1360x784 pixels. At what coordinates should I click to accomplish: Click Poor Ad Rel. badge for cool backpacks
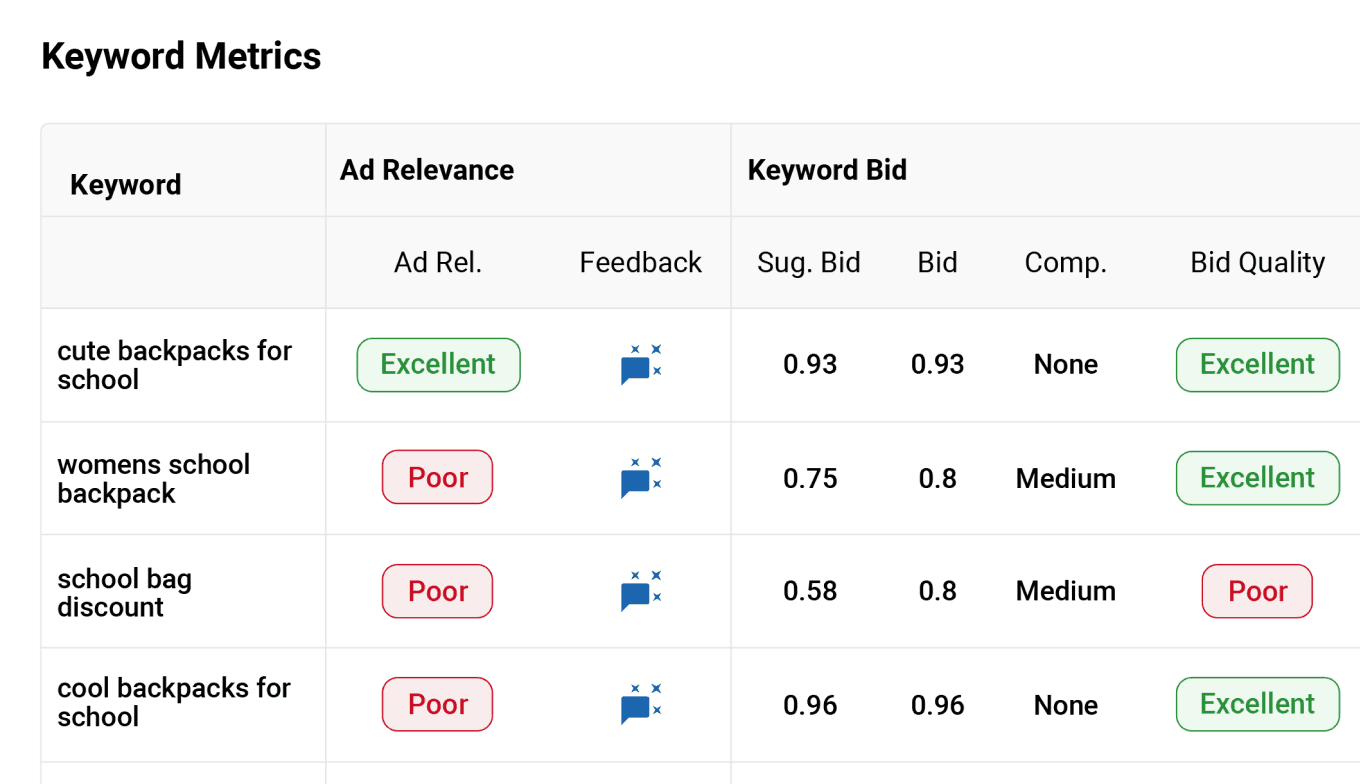coord(437,704)
